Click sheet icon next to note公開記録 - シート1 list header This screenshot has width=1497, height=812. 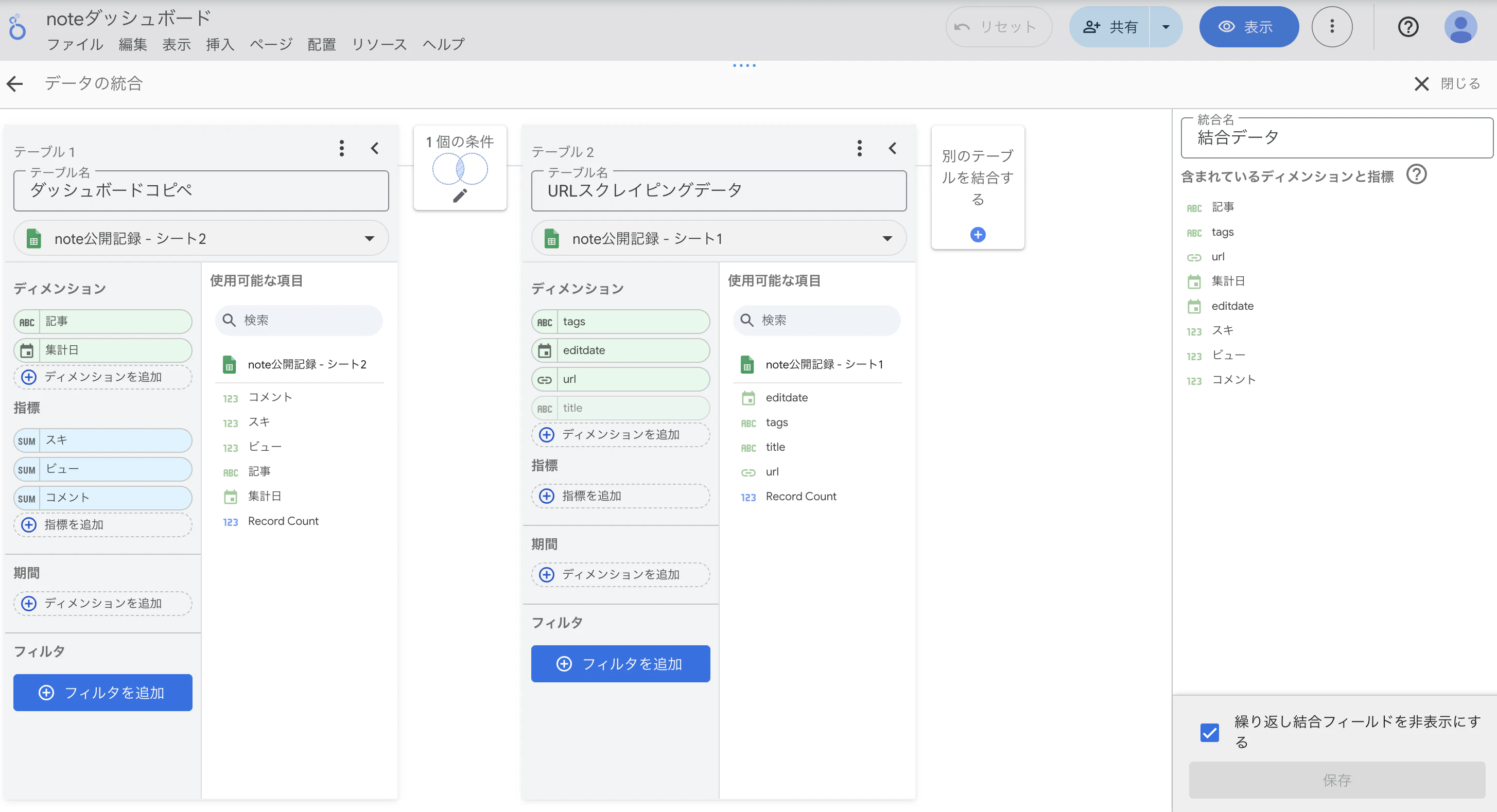[747, 365]
